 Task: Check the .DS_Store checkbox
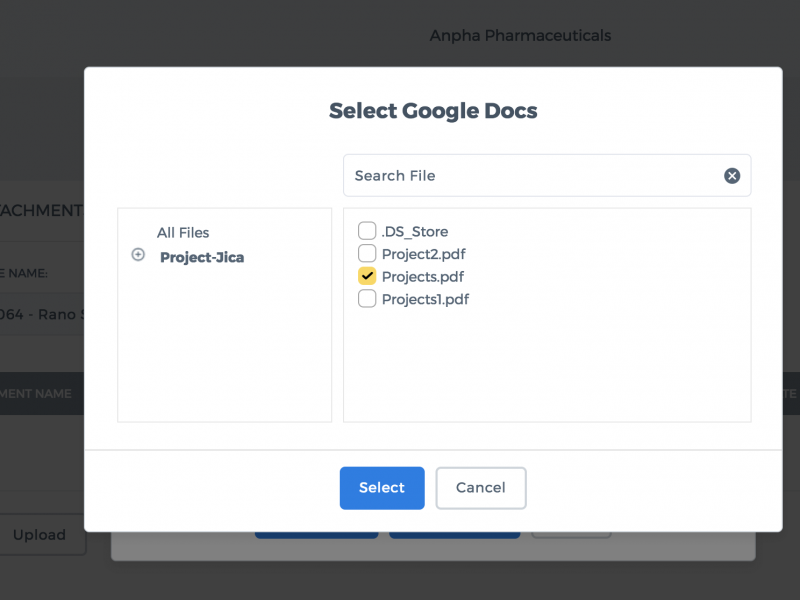click(367, 231)
